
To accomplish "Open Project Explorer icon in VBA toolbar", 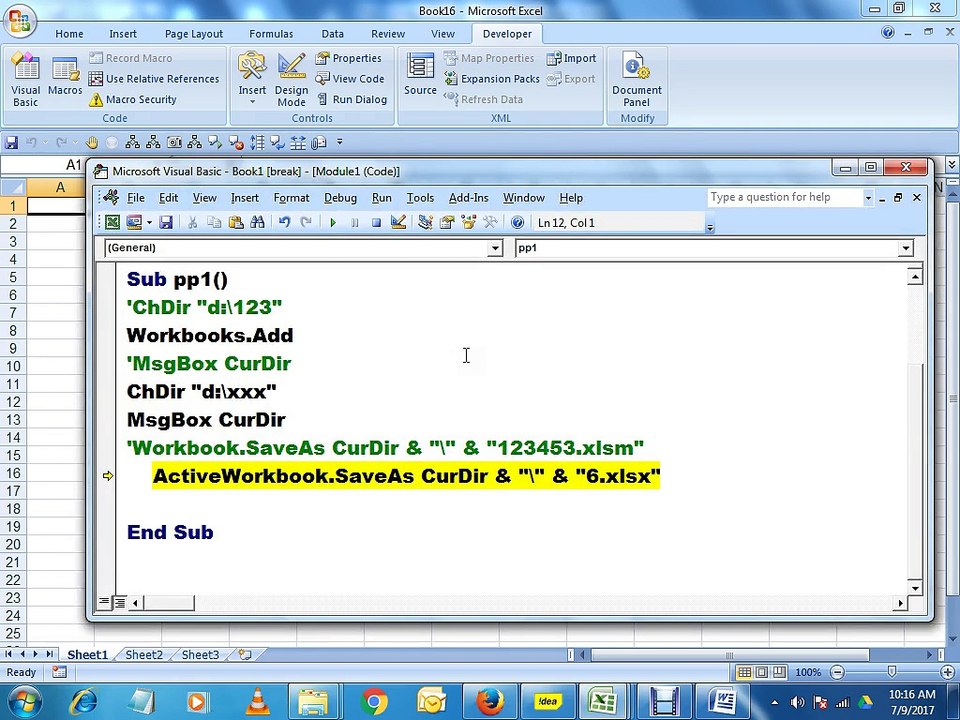I will pos(425,222).
